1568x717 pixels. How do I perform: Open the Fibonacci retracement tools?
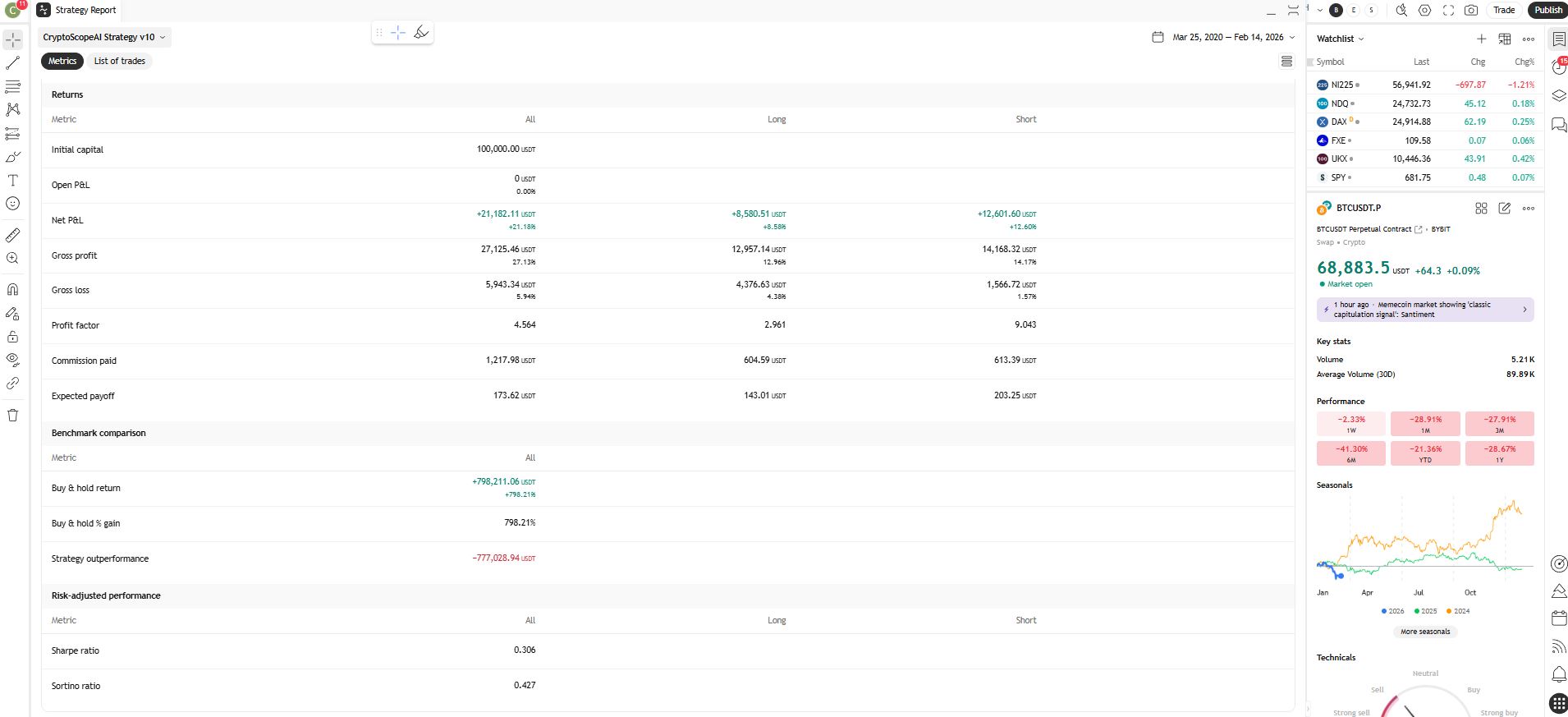click(13, 86)
